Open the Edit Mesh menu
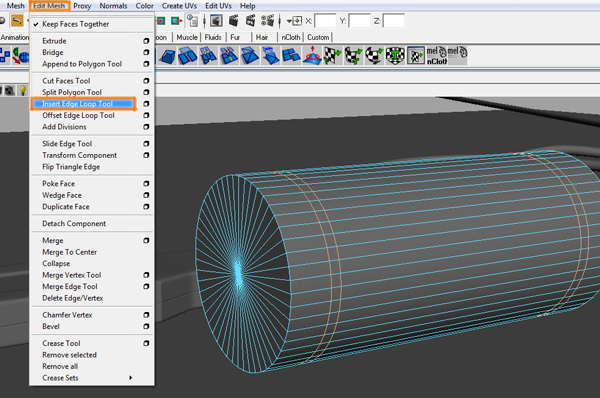The width and height of the screenshot is (600, 398). [x=49, y=6]
